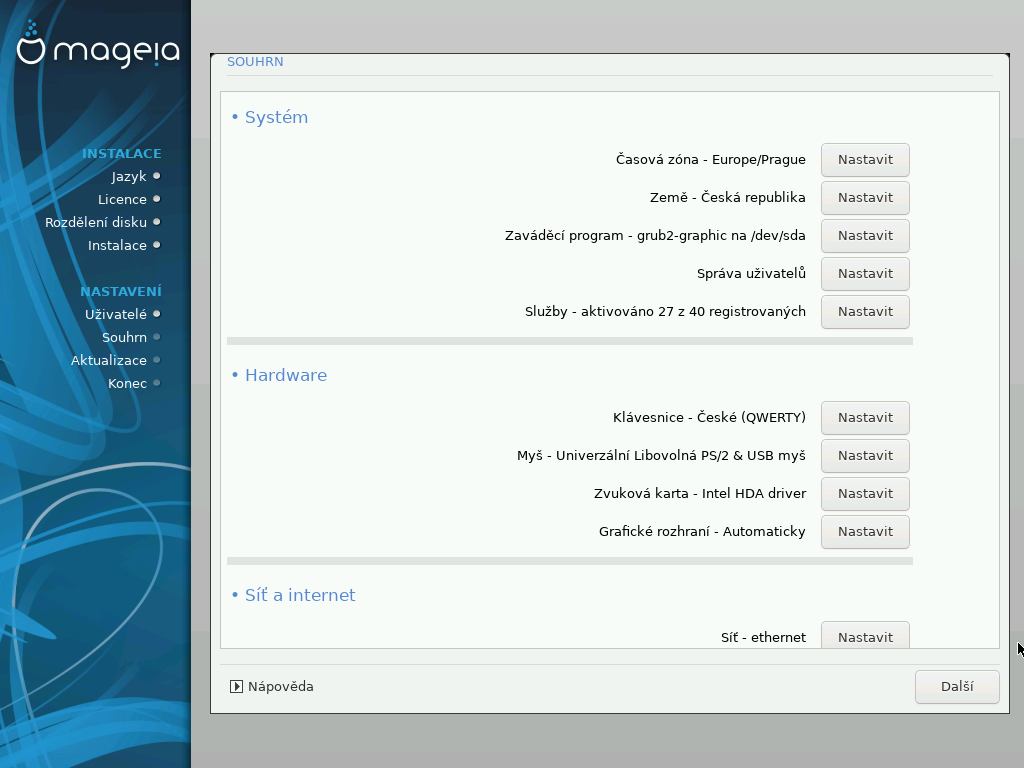This screenshot has width=1024, height=768.
Task: Click Nastavit next to Země - Česká republika
Action: click(x=865, y=198)
